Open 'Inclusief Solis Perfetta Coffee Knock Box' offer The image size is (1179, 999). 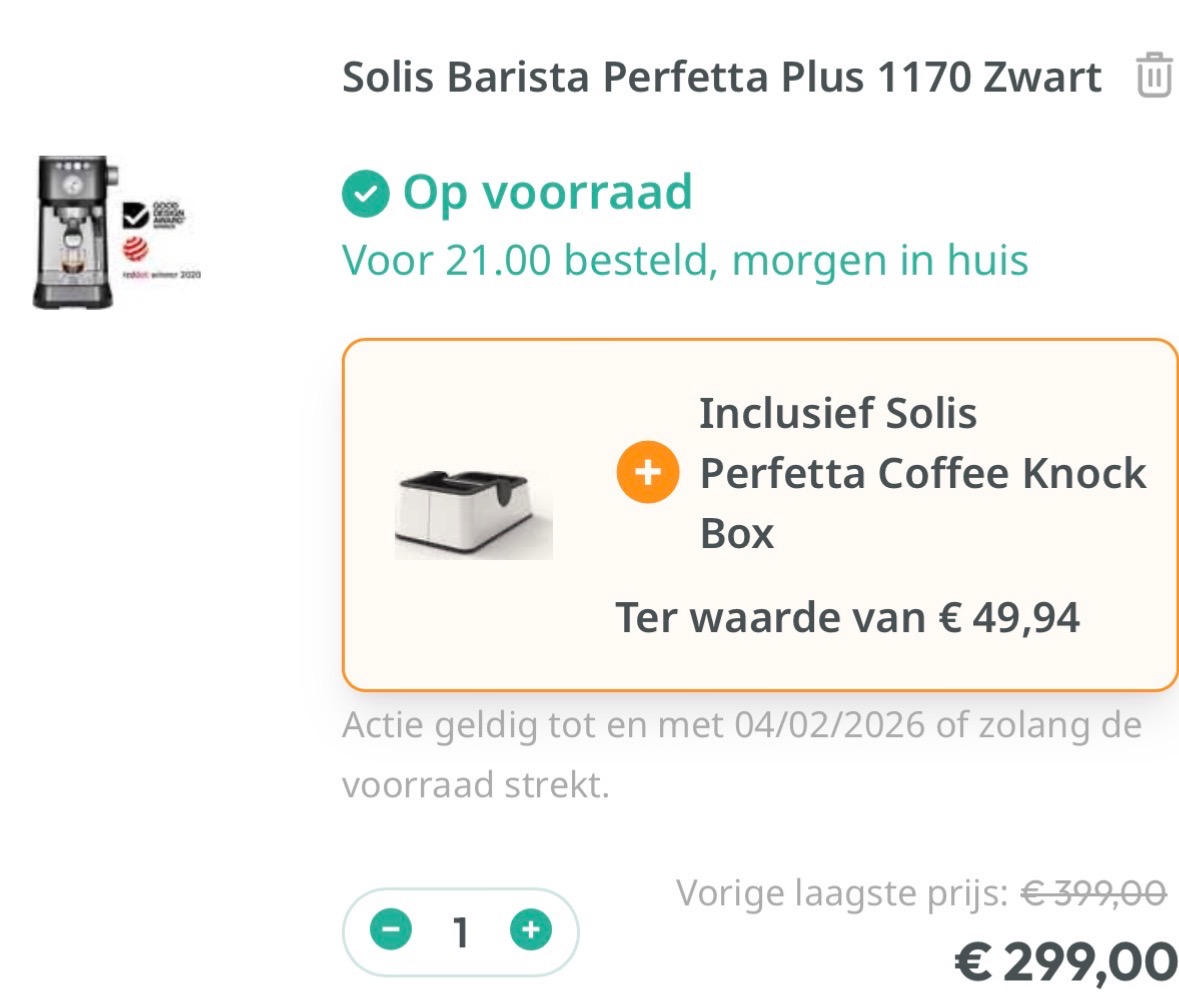coord(921,473)
